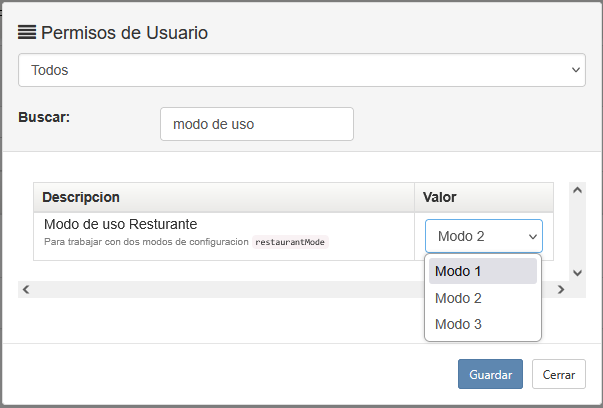This screenshot has height=408, width=603.
Task: Focus the Buscar search field
Action: 257,124
